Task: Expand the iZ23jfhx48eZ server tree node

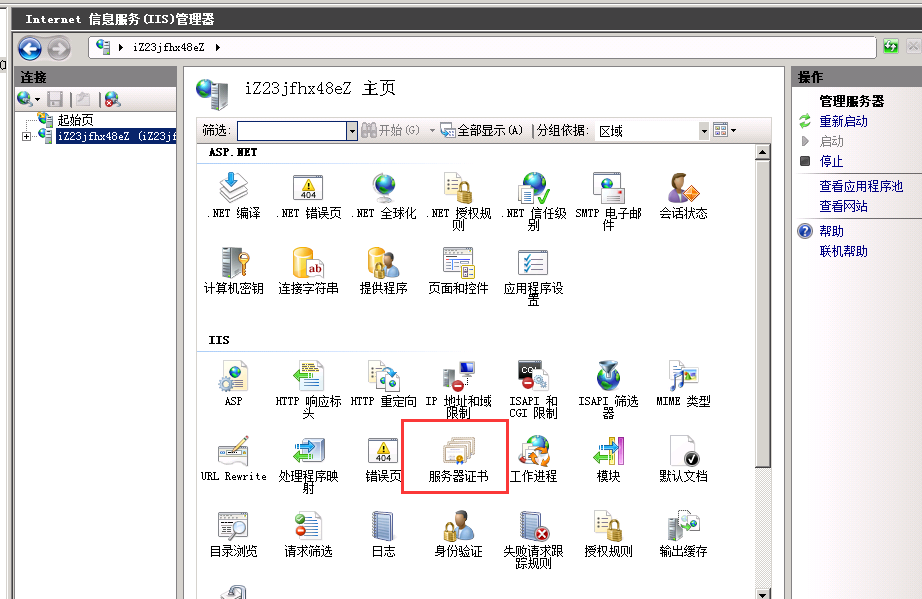Action: click(26, 136)
